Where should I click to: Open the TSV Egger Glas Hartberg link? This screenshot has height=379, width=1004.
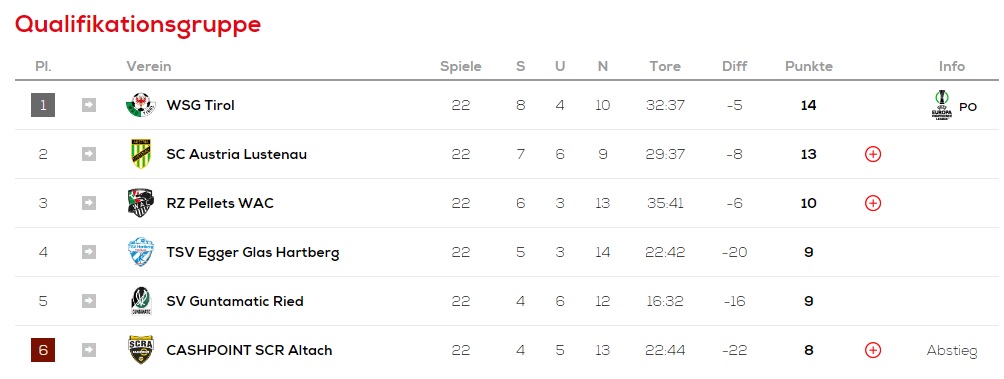click(x=253, y=252)
